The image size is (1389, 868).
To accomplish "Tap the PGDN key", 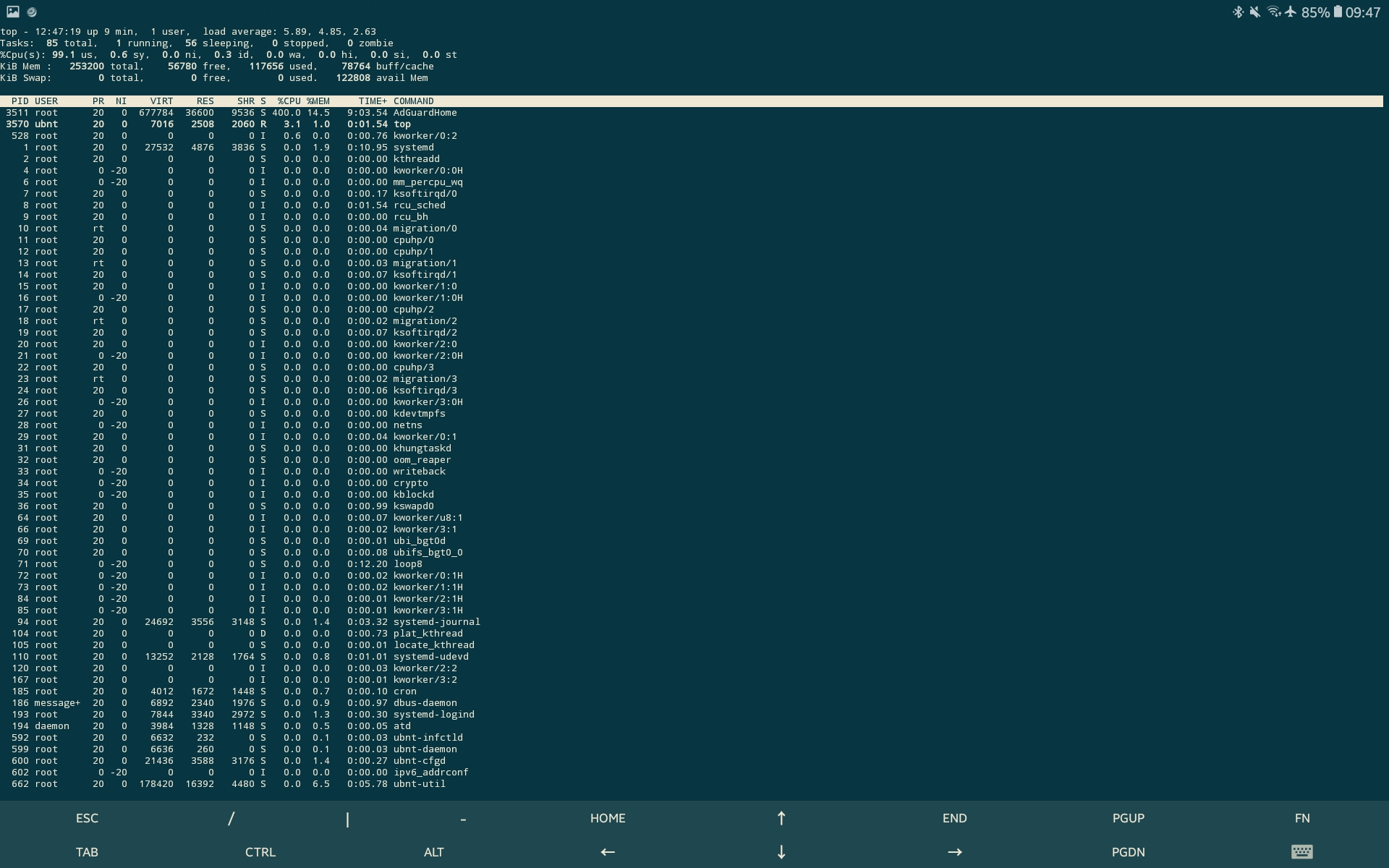I will point(1129,852).
